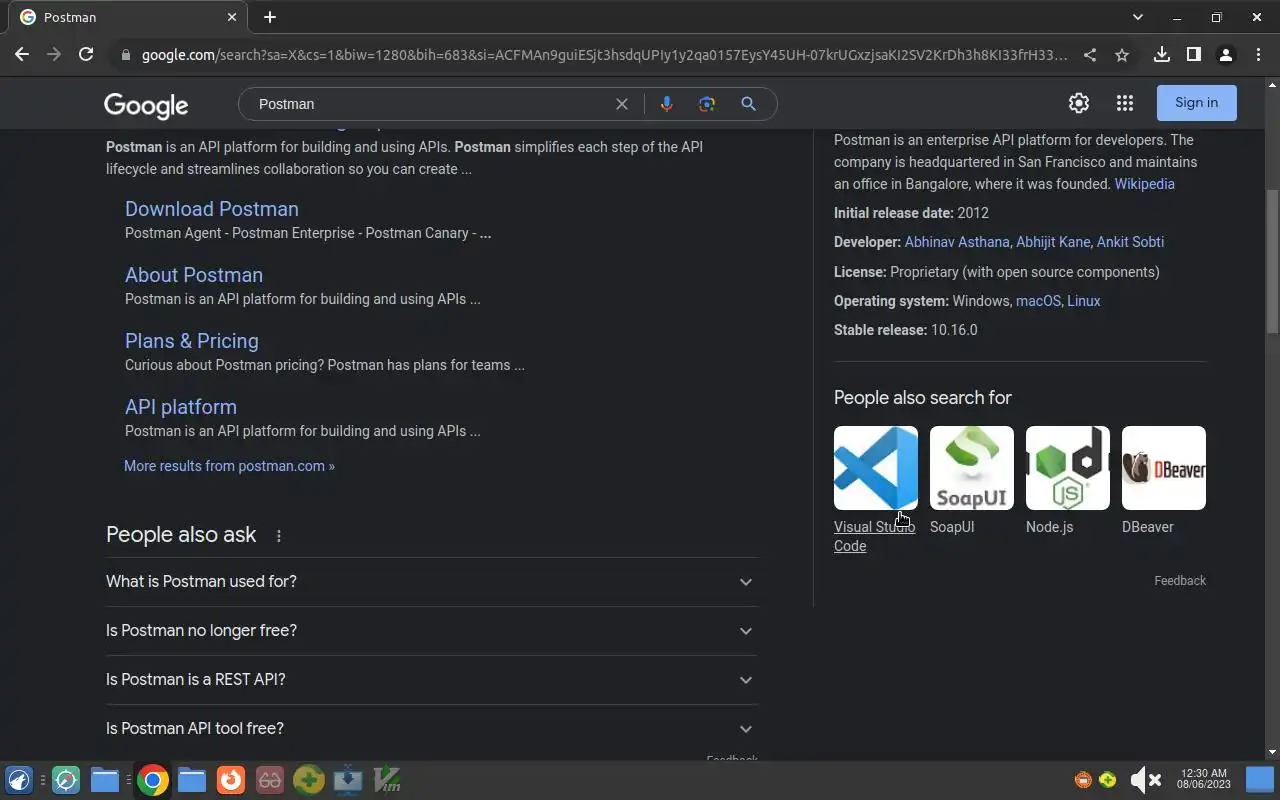Image resolution: width=1280 pixels, height=800 pixels.
Task: Share this page from the address bar
Action: tap(1090, 55)
